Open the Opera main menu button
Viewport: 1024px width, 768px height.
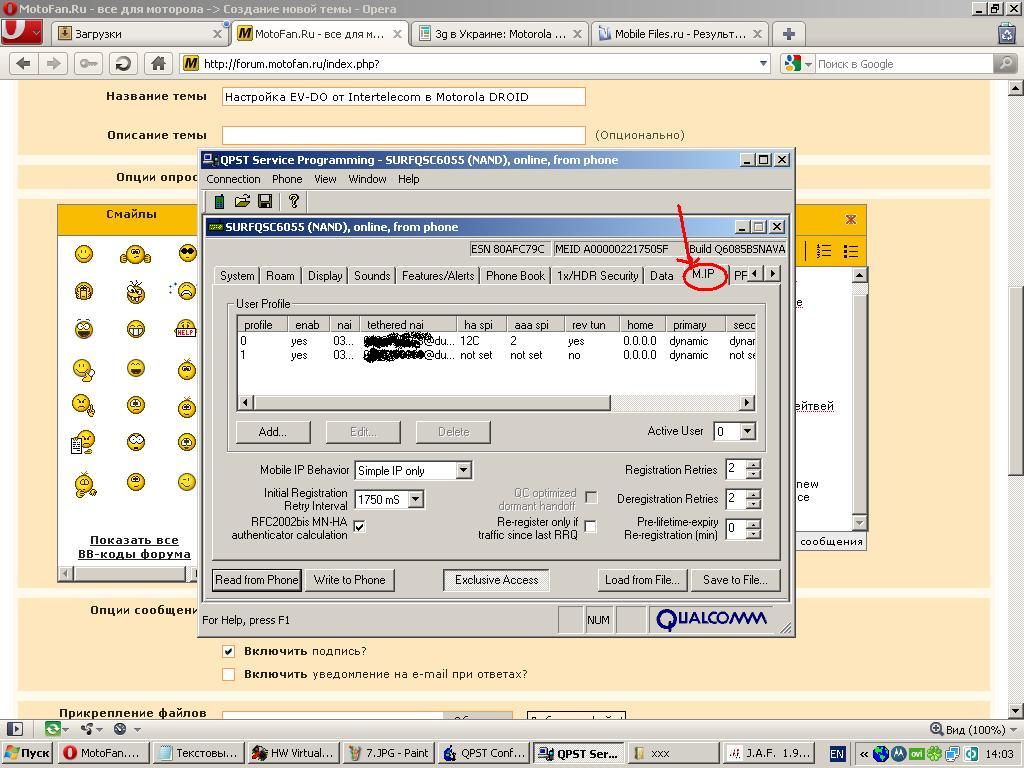point(22,33)
